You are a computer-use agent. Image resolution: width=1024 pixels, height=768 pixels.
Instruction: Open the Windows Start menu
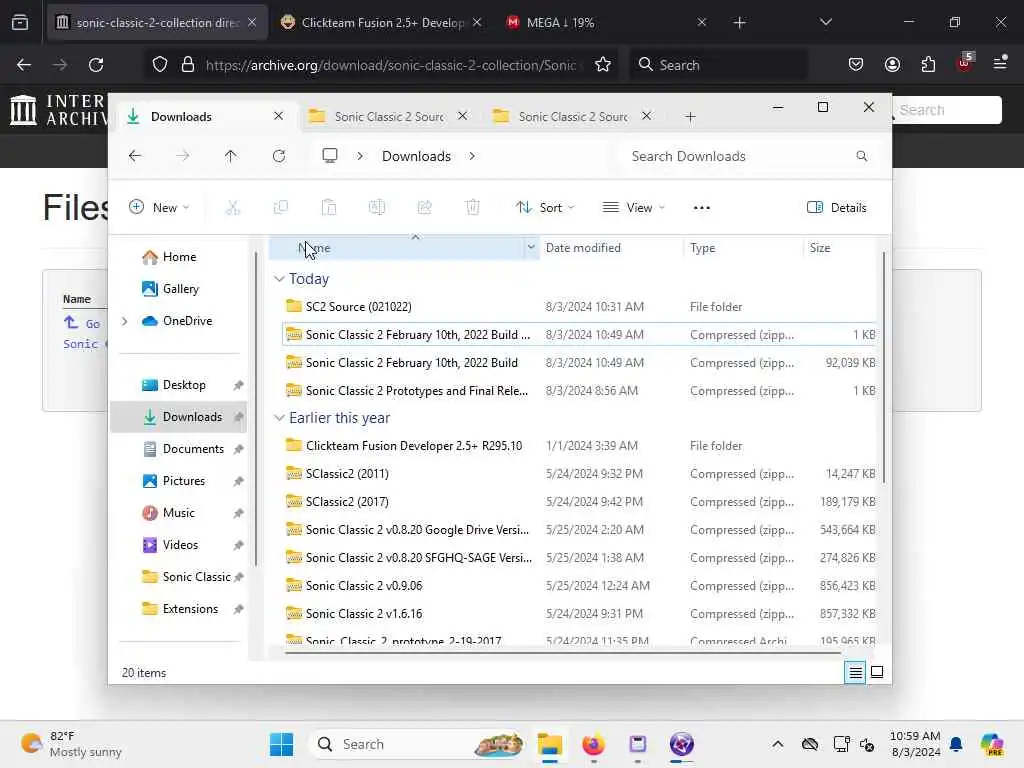tap(281, 744)
